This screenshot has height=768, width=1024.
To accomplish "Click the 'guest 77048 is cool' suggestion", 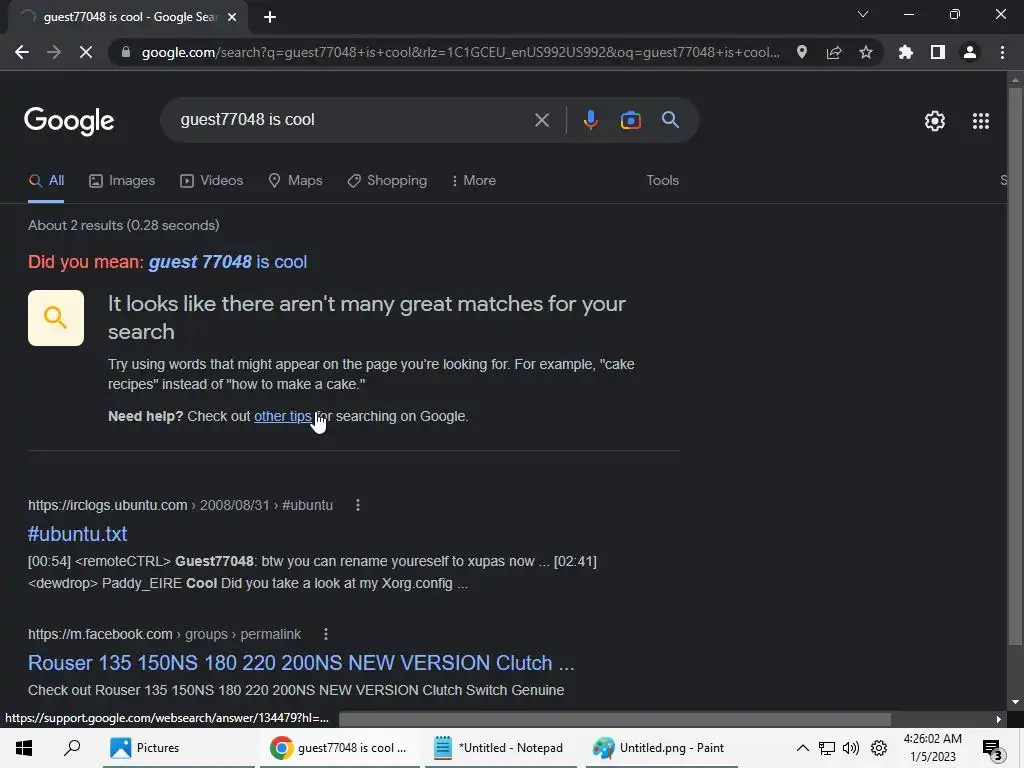I will (x=228, y=262).
